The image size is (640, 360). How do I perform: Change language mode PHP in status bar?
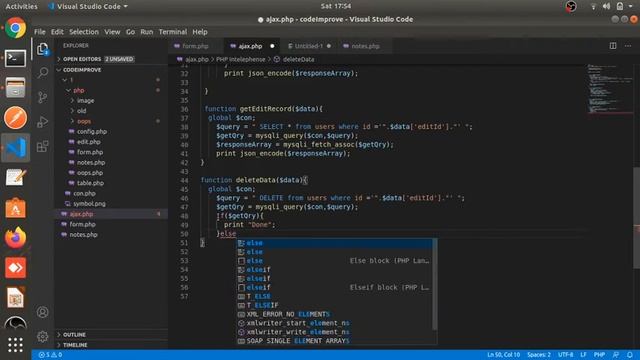coord(599,355)
